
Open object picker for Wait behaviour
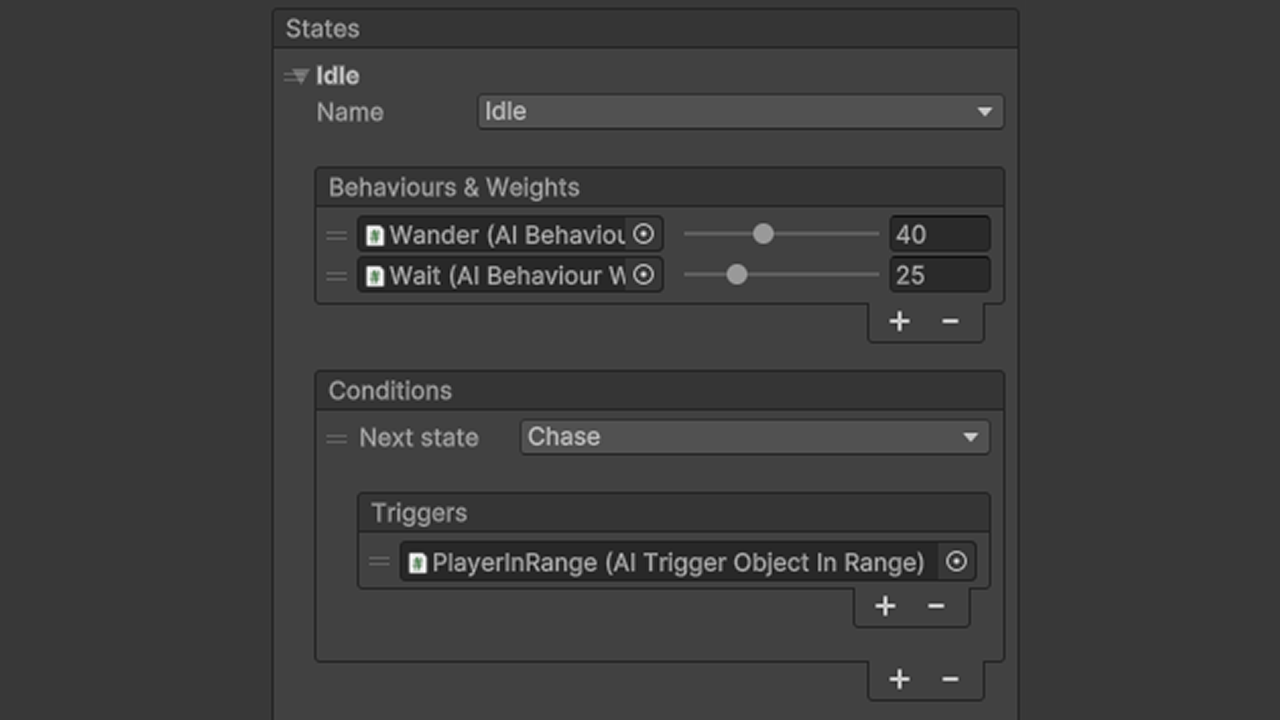click(x=644, y=275)
